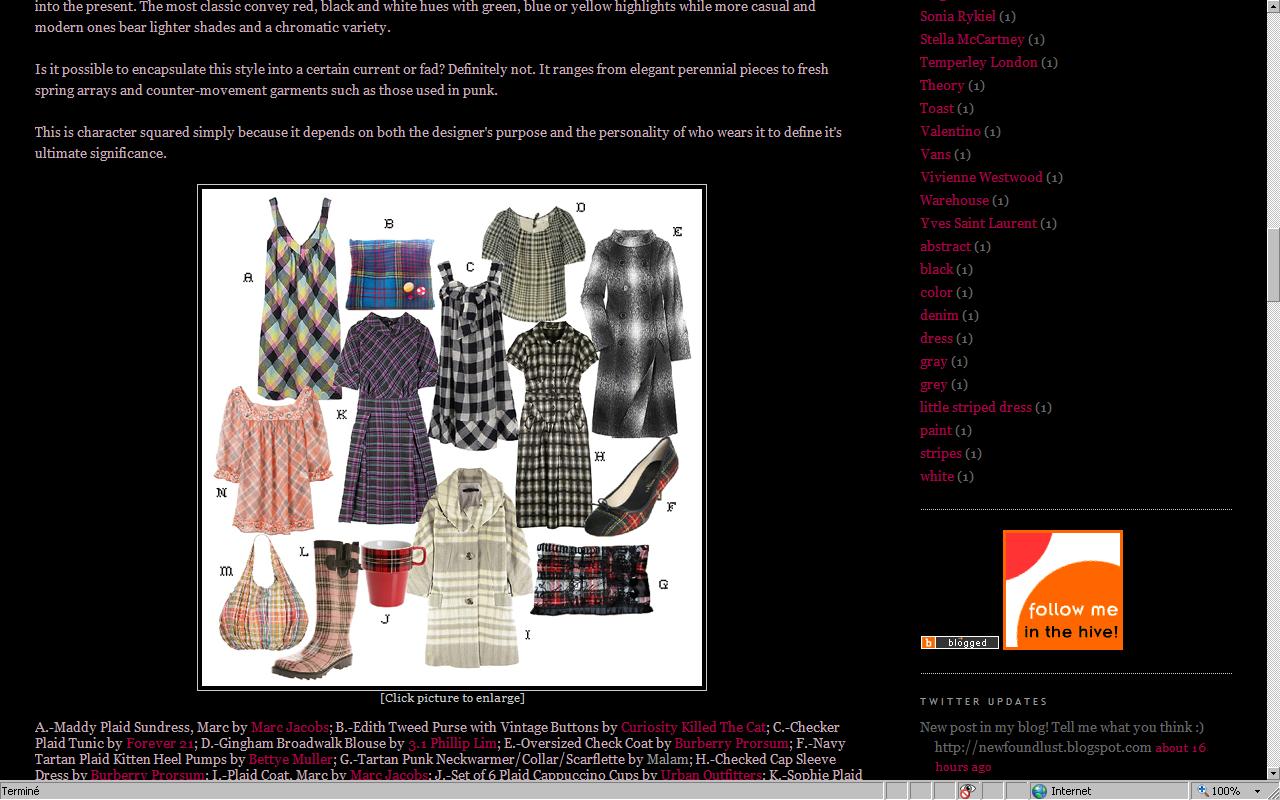1280x800 pixels.
Task: Open the plaid fashion collage picture
Action: click(452, 437)
